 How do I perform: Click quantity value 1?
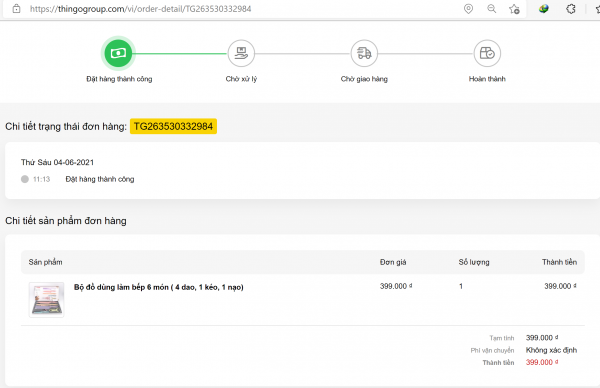pyautogui.click(x=461, y=286)
